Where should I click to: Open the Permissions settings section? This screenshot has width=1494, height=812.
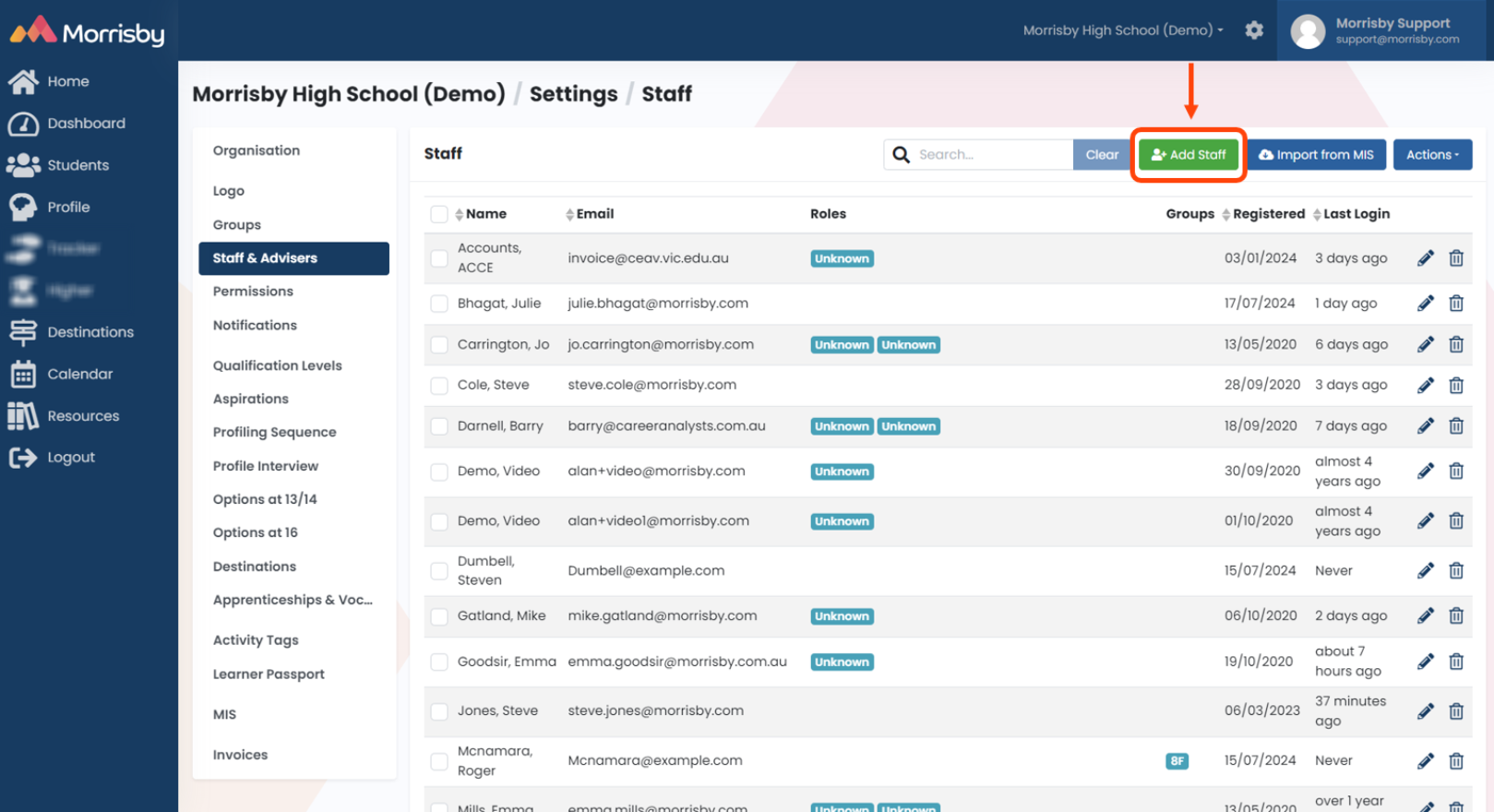(x=253, y=292)
